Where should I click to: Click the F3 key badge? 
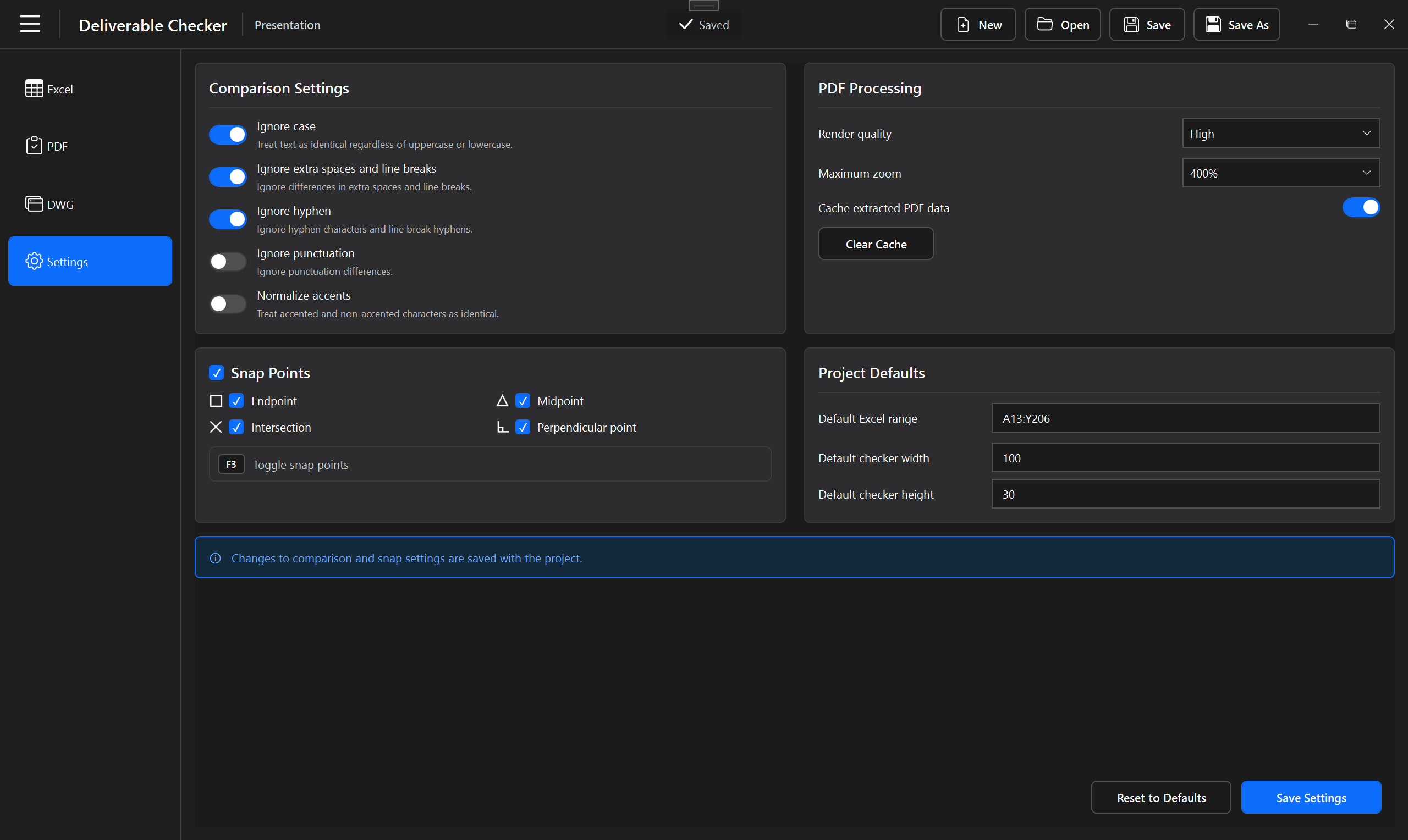point(231,464)
